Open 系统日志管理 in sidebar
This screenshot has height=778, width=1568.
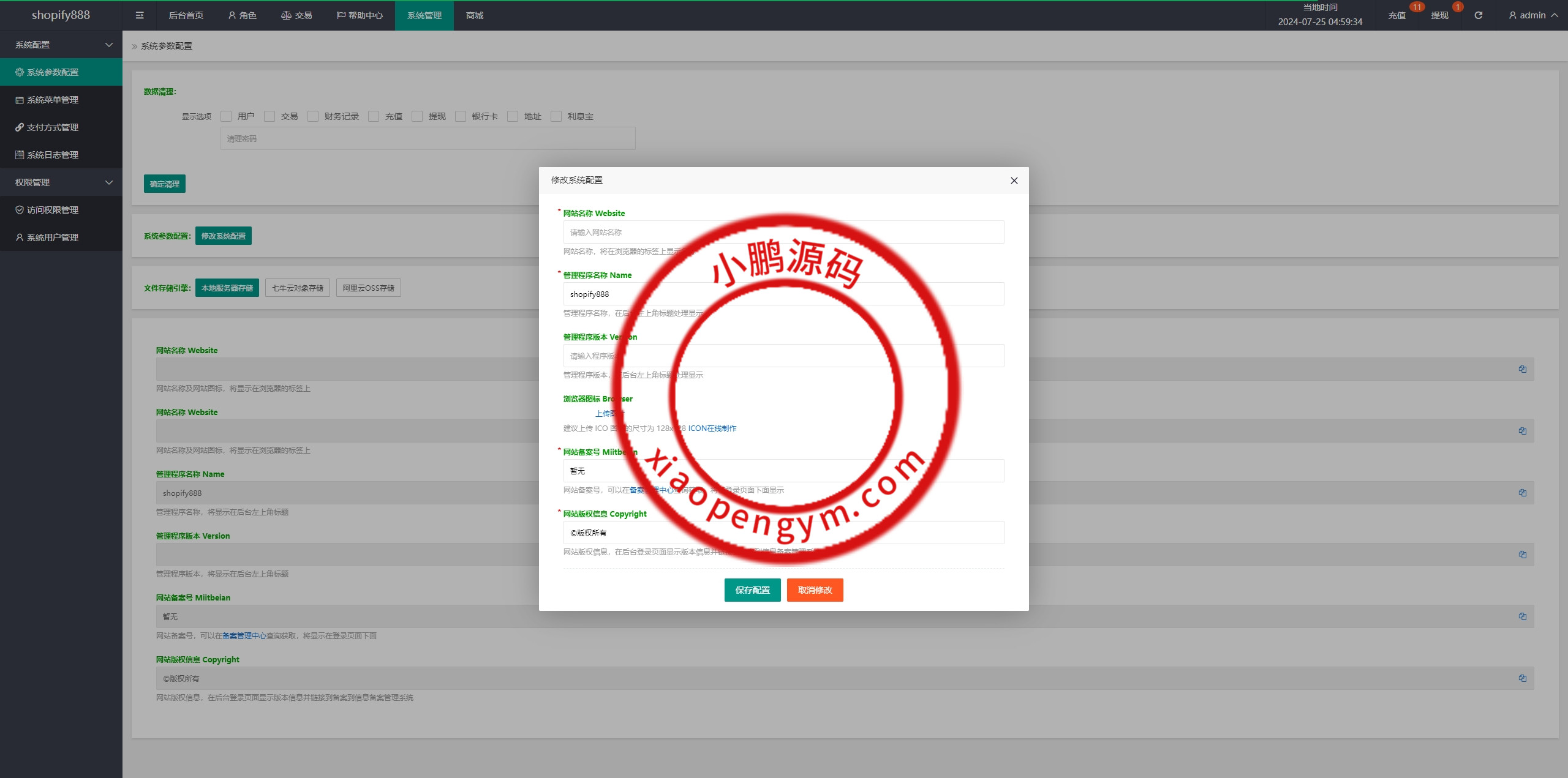coord(51,155)
